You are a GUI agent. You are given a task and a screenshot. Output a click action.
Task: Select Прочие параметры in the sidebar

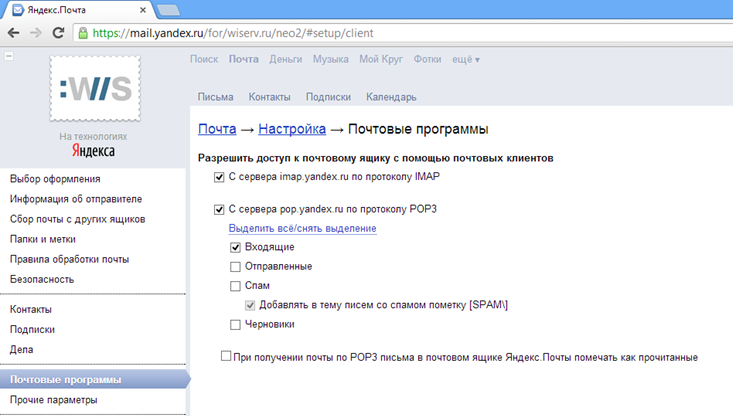(x=54, y=400)
